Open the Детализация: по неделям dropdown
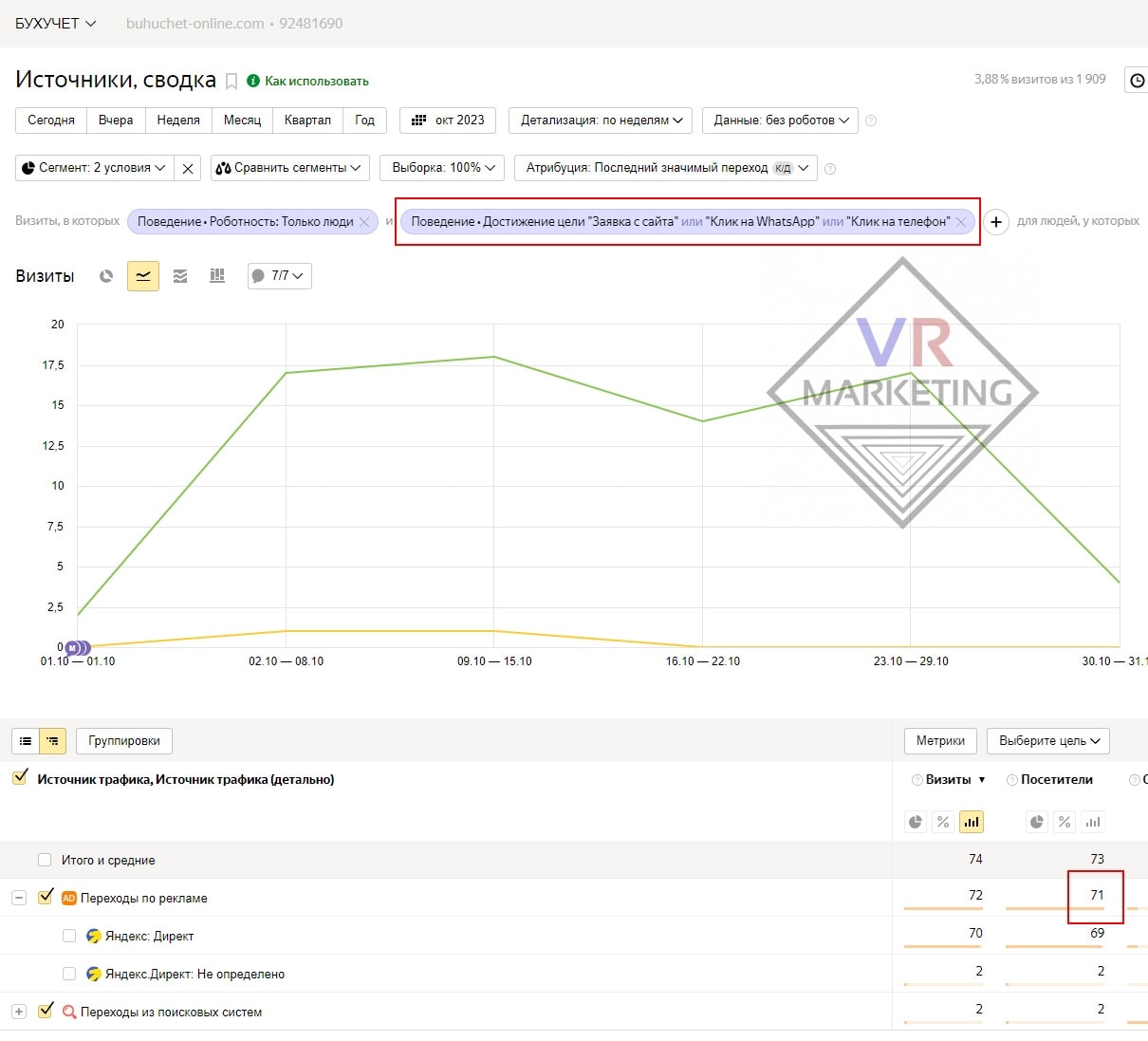Viewport: 1148px width, 1041px height. tap(602, 121)
